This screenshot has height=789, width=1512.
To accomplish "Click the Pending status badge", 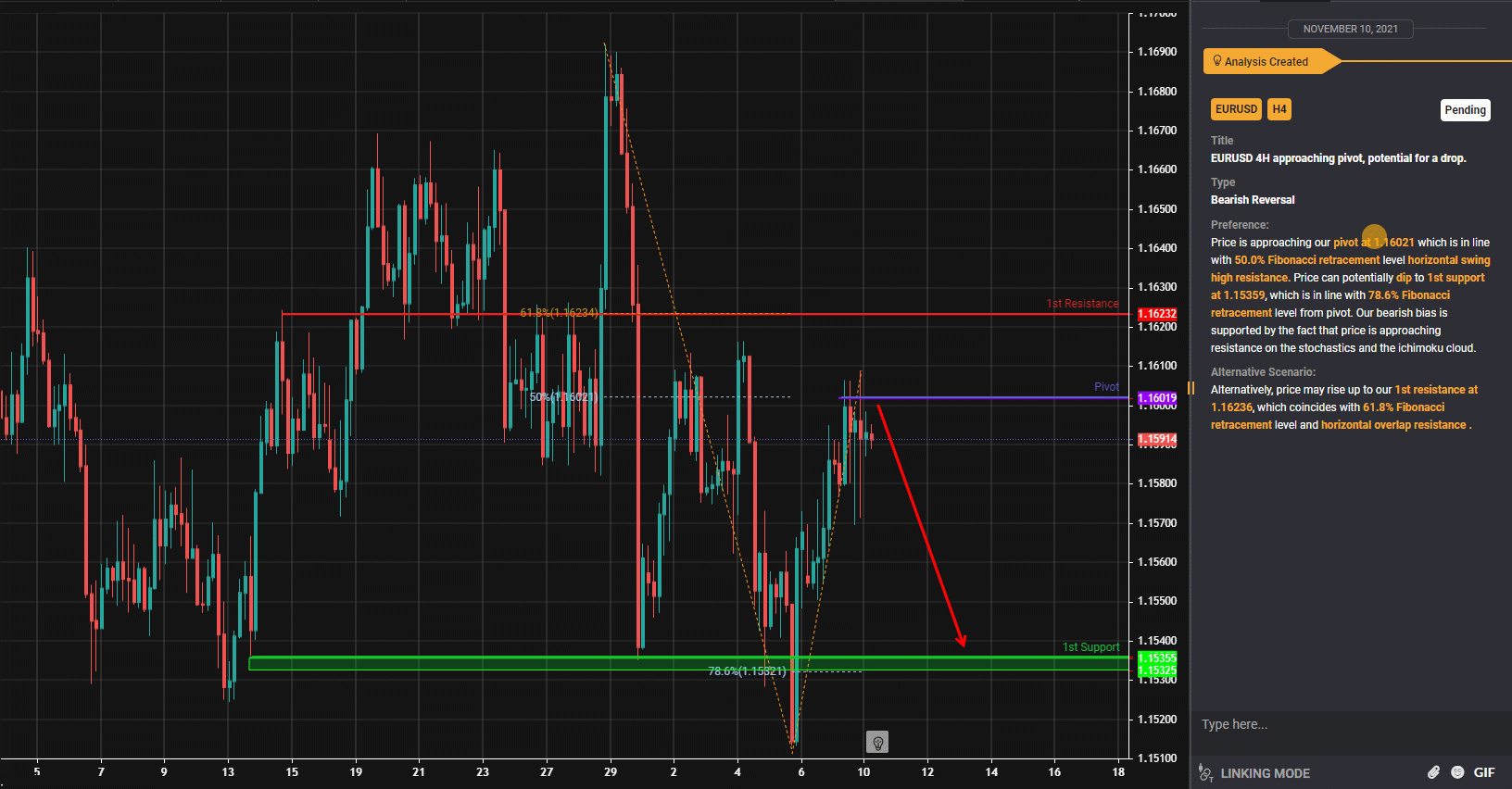I will point(1465,110).
